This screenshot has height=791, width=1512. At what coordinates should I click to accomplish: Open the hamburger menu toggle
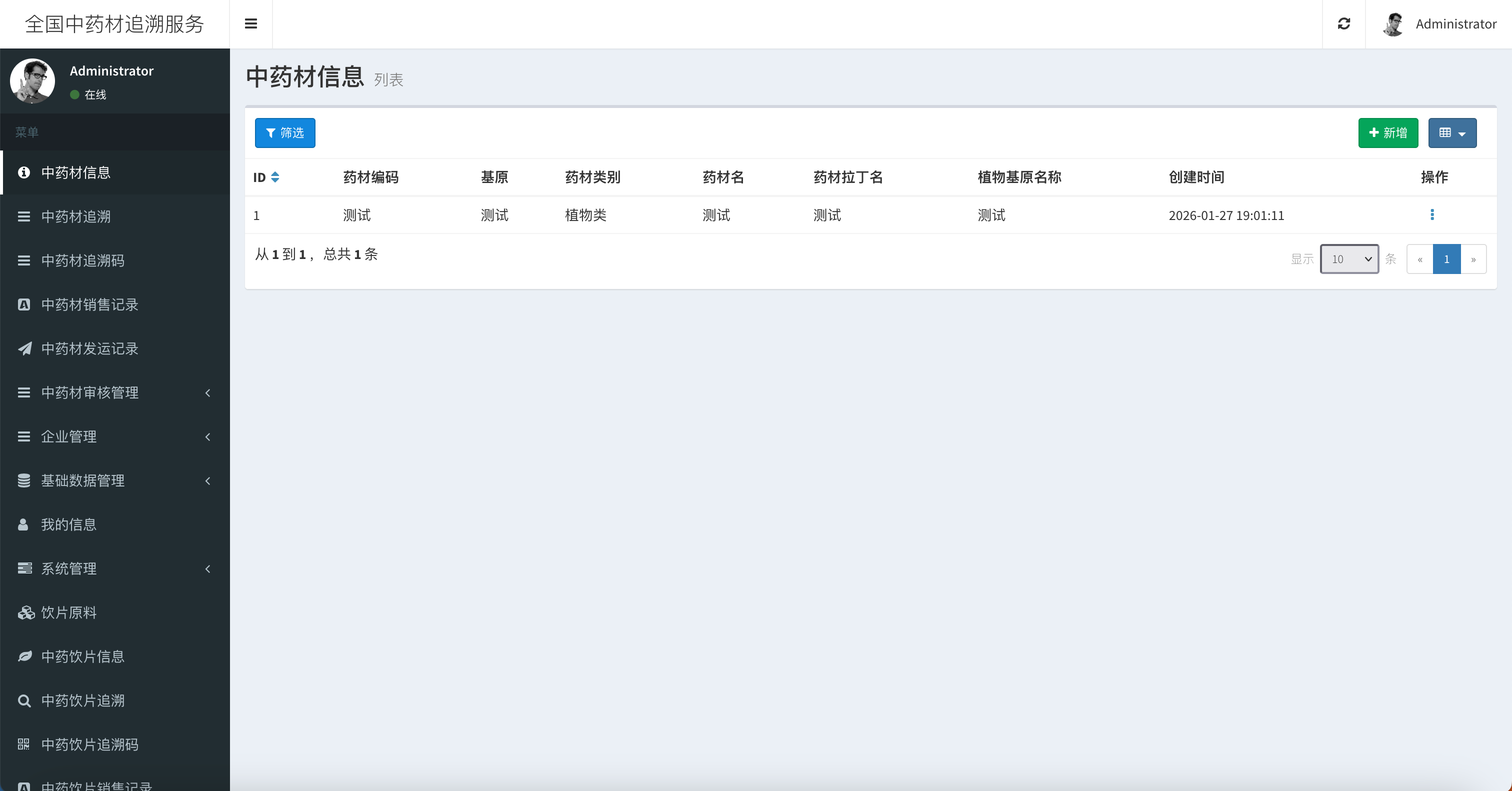point(251,24)
